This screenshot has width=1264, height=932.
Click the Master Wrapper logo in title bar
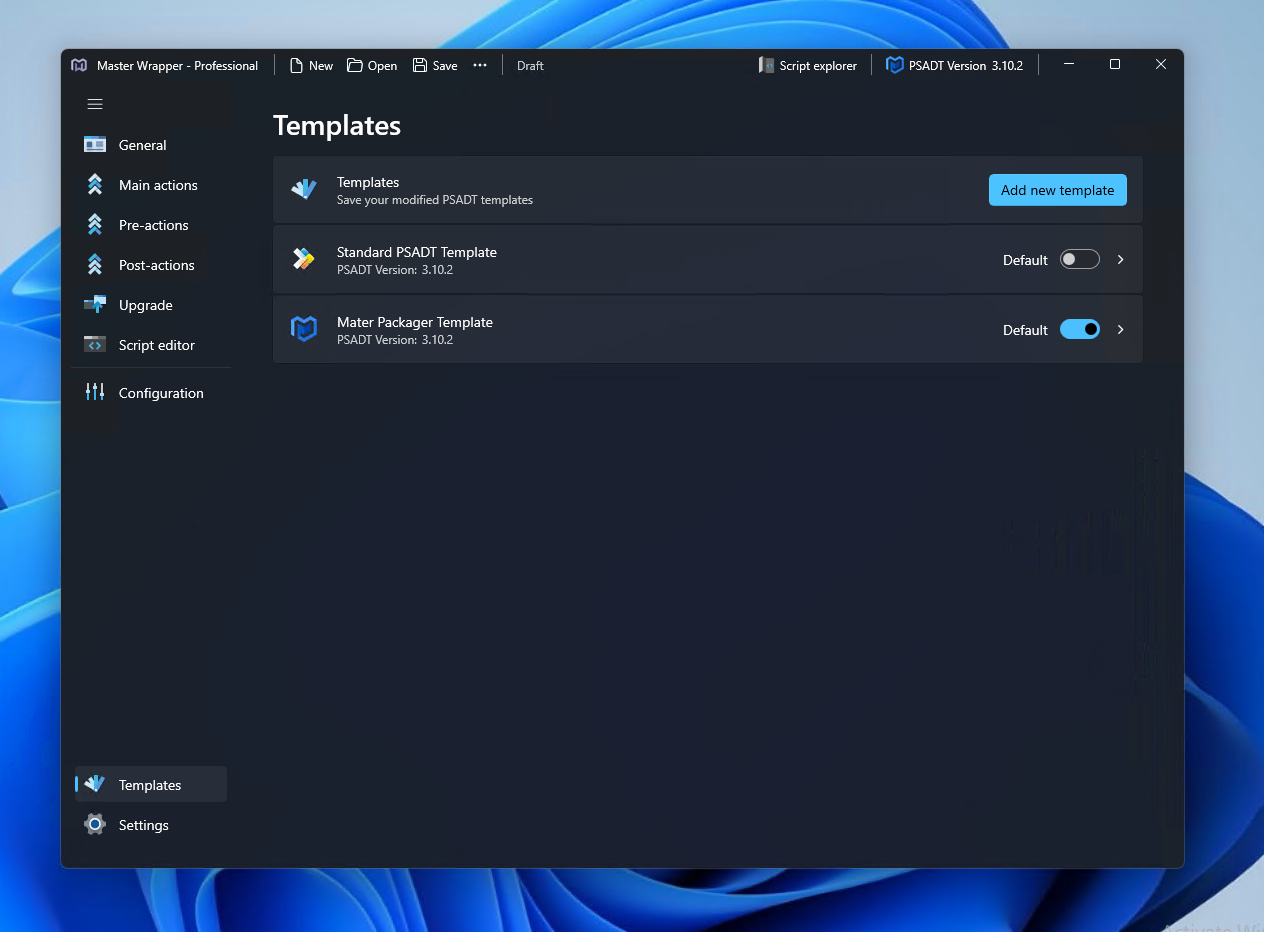pyautogui.click(x=79, y=65)
